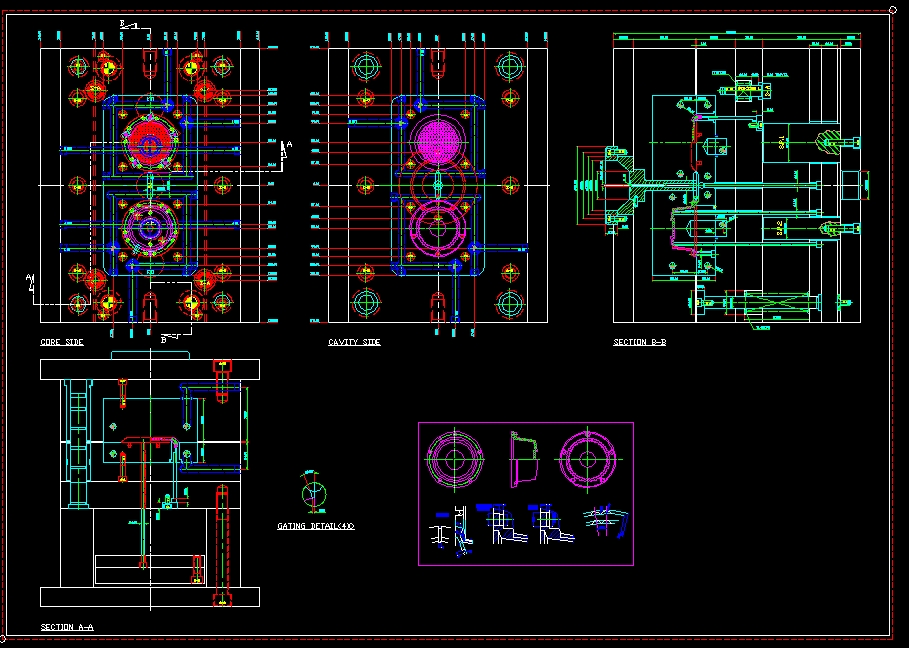Viewport: 909px width, 648px height.
Task: Select the red core insert circle in Core Side view
Action: pyautogui.click(x=148, y=140)
